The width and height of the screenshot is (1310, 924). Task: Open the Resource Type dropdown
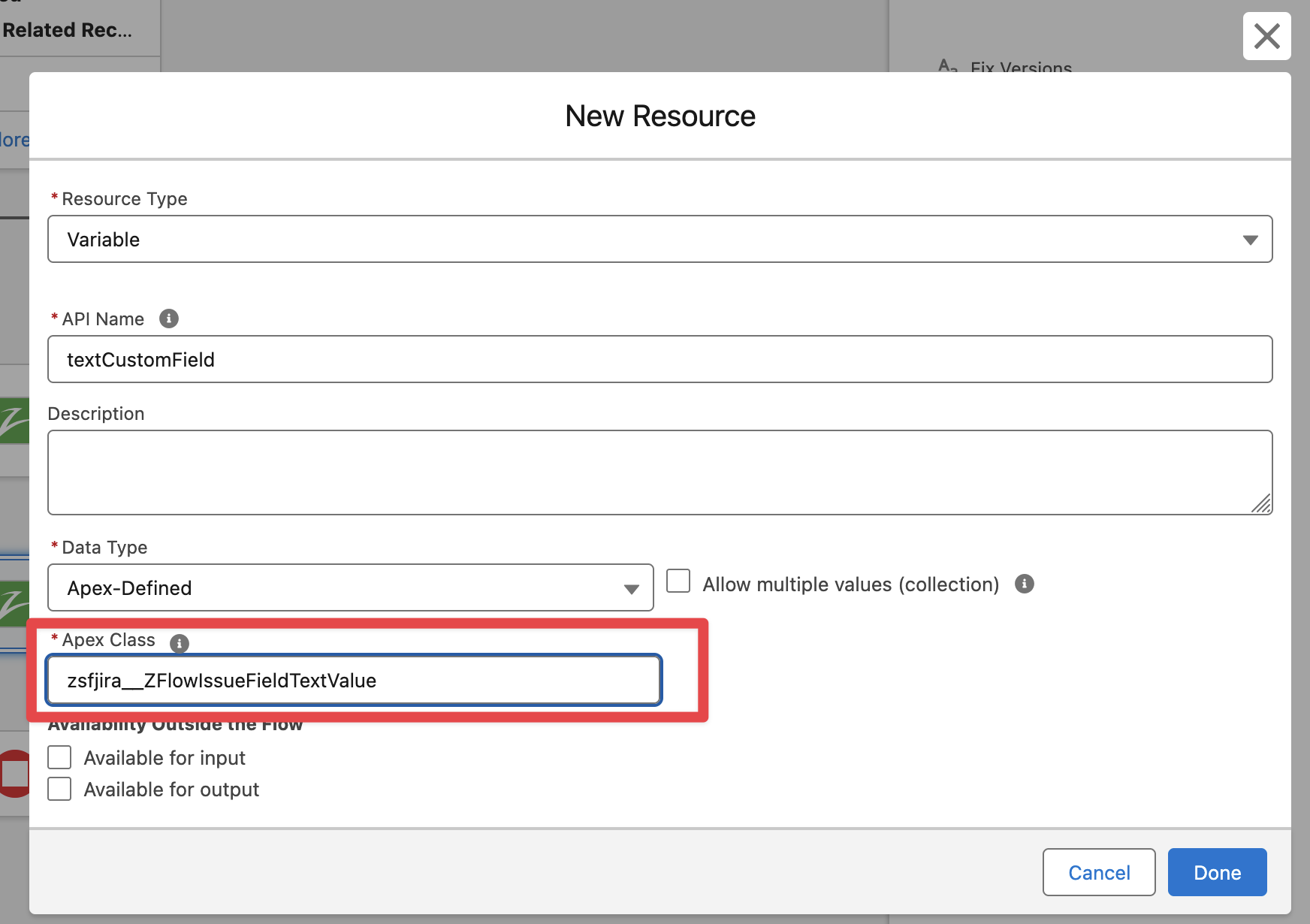[660, 239]
